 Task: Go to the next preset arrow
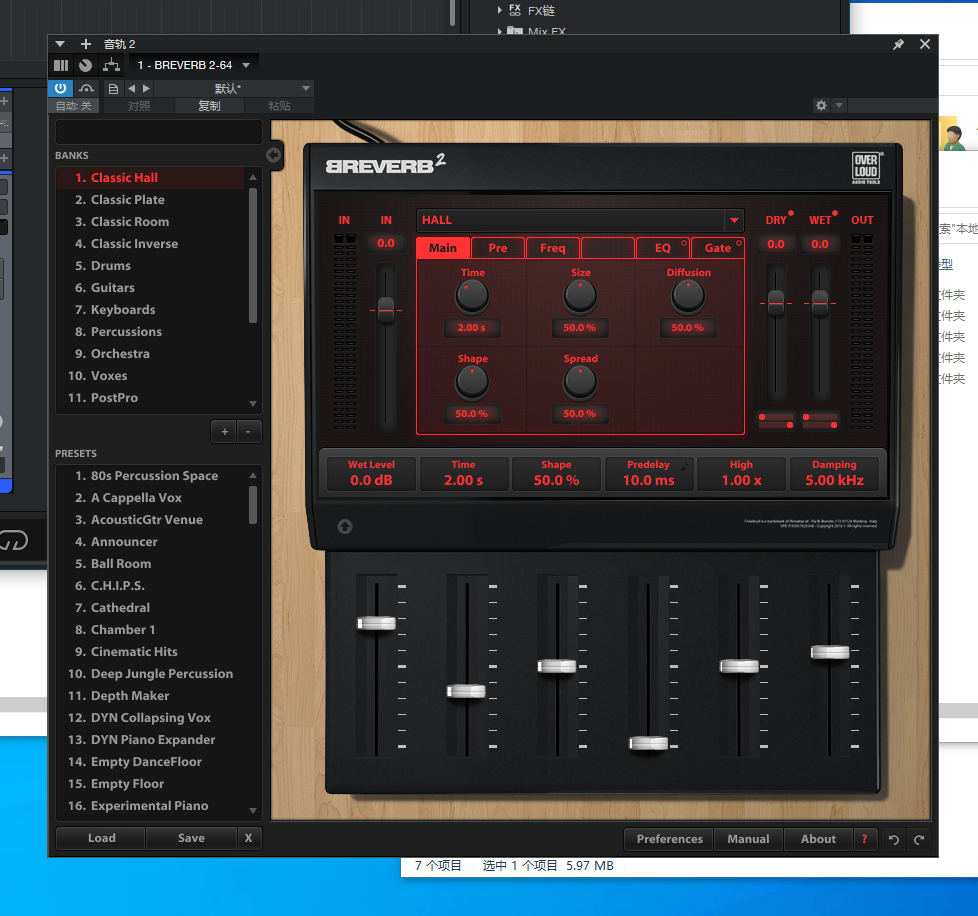[x=147, y=89]
